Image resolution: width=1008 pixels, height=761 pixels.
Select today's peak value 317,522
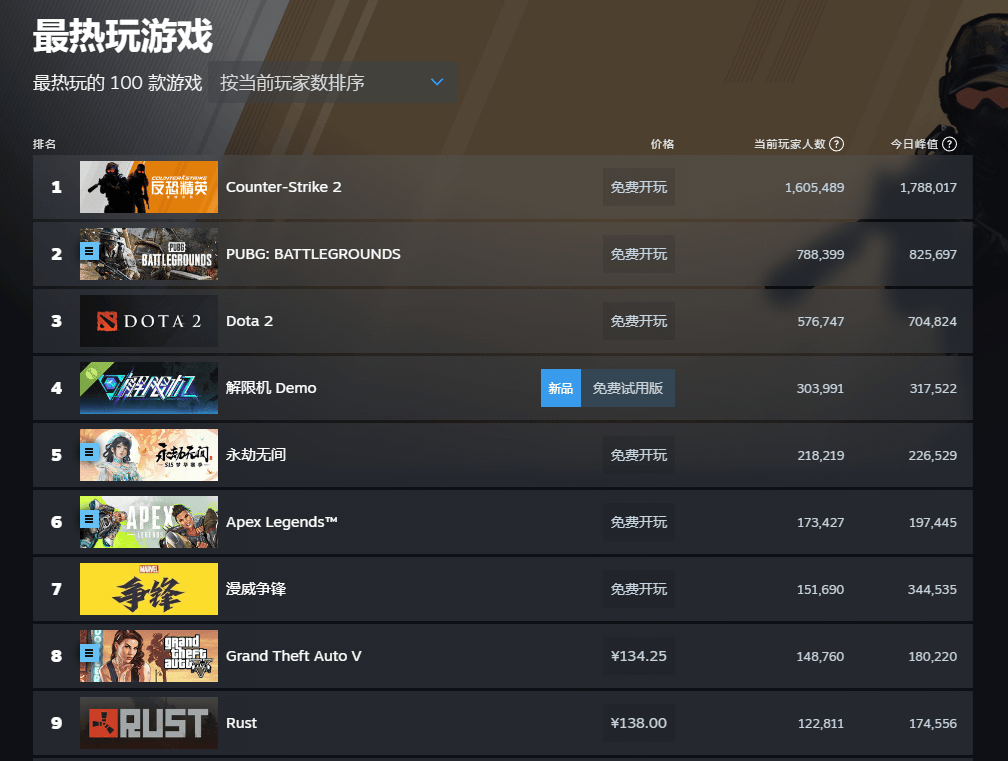coord(933,389)
